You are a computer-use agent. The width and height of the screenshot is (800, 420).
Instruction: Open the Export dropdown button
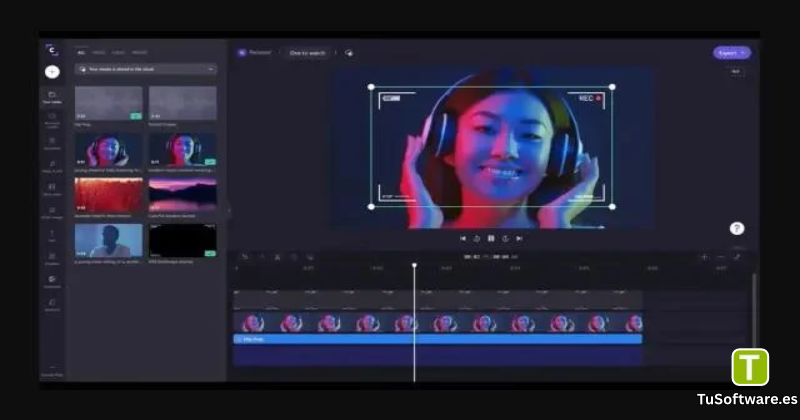[x=732, y=53]
